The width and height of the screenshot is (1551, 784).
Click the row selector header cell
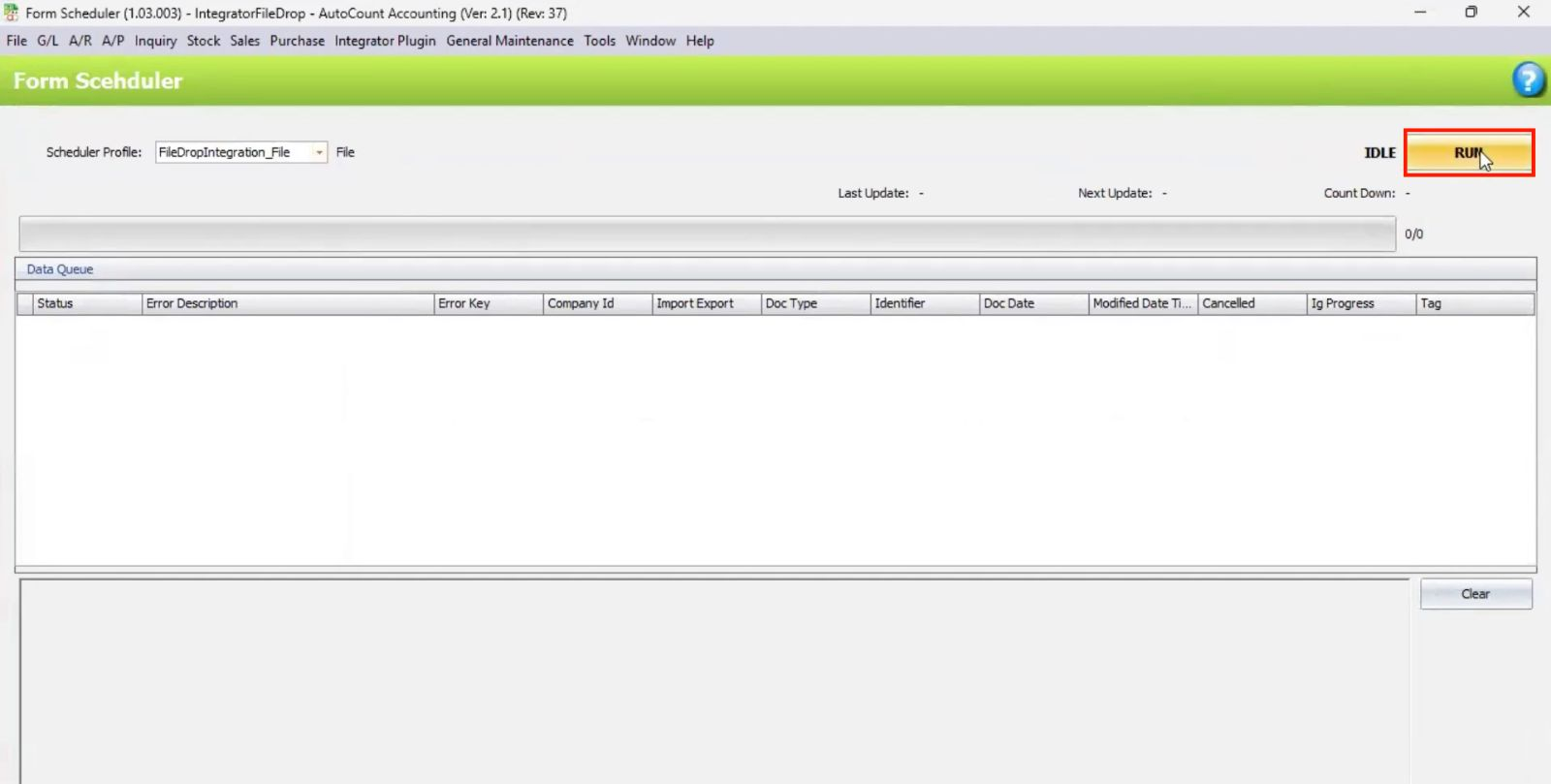[25, 303]
